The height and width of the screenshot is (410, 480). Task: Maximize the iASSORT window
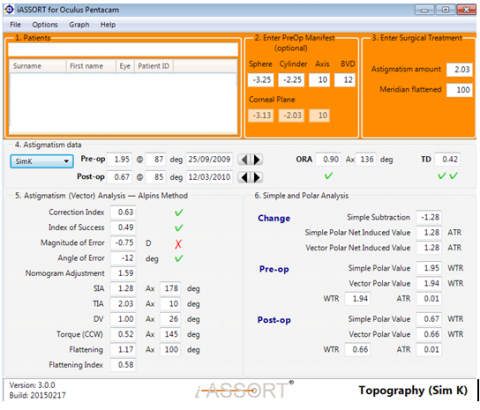[x=445, y=10]
